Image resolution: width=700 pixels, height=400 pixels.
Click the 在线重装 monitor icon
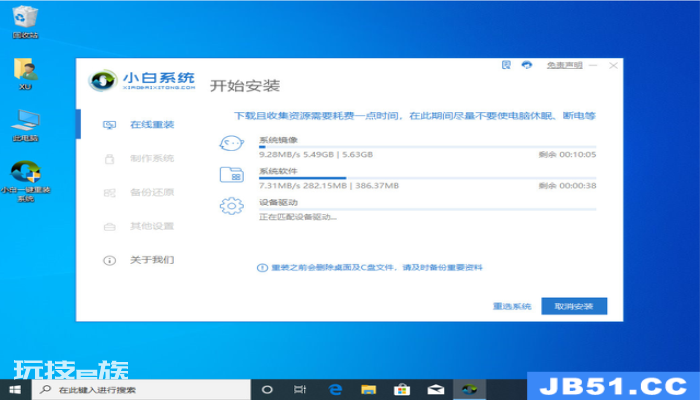point(109,125)
